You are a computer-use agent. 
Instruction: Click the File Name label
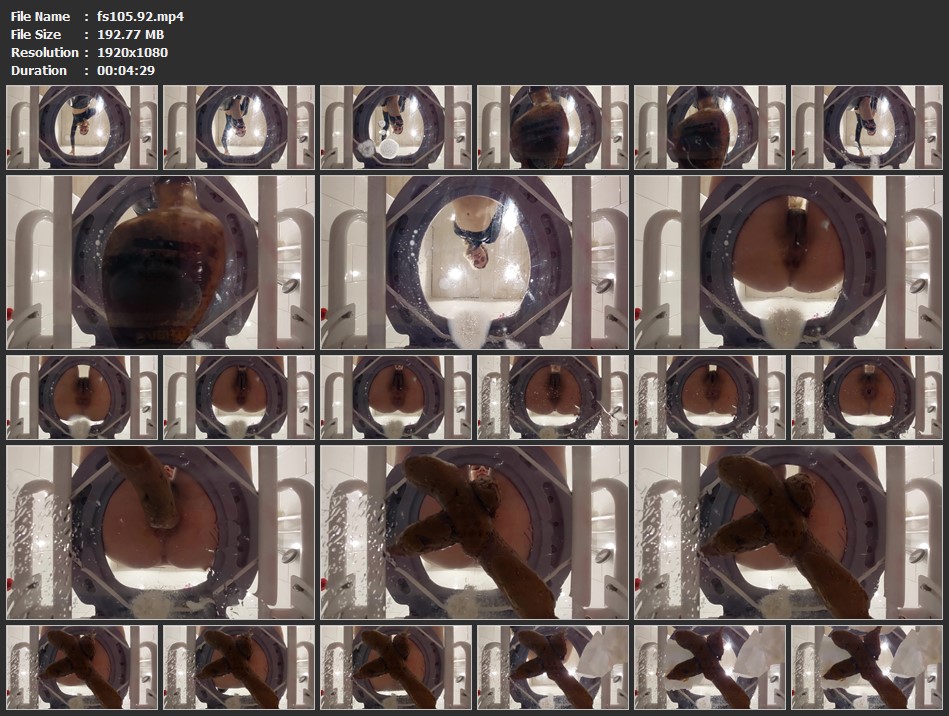coord(40,17)
